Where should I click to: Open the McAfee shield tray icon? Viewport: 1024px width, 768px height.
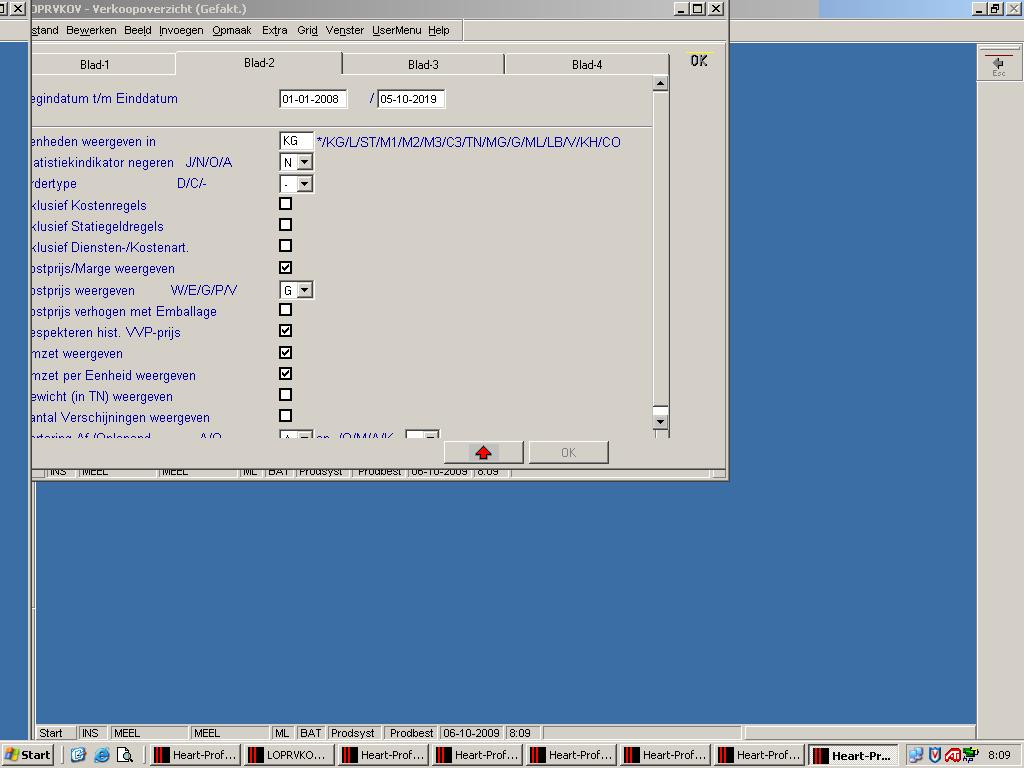point(935,755)
